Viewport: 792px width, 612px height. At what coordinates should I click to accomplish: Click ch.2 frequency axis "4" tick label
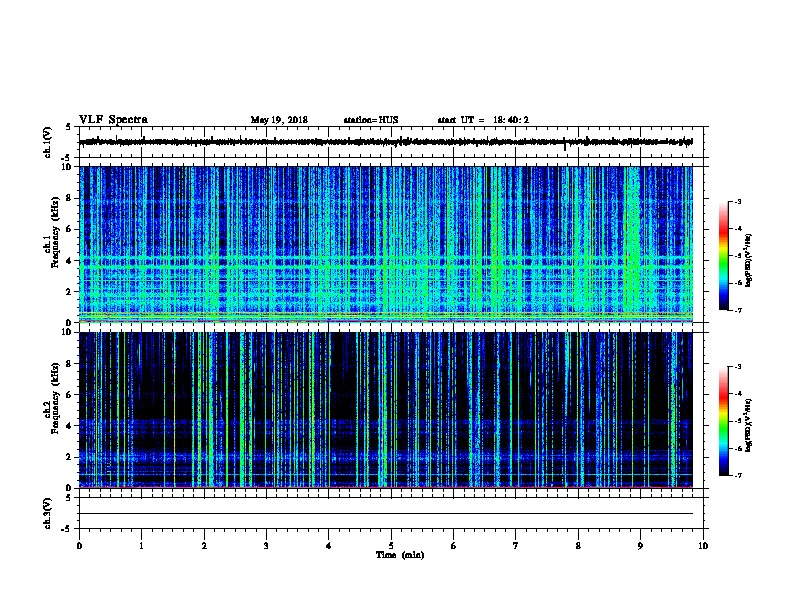click(x=69, y=426)
